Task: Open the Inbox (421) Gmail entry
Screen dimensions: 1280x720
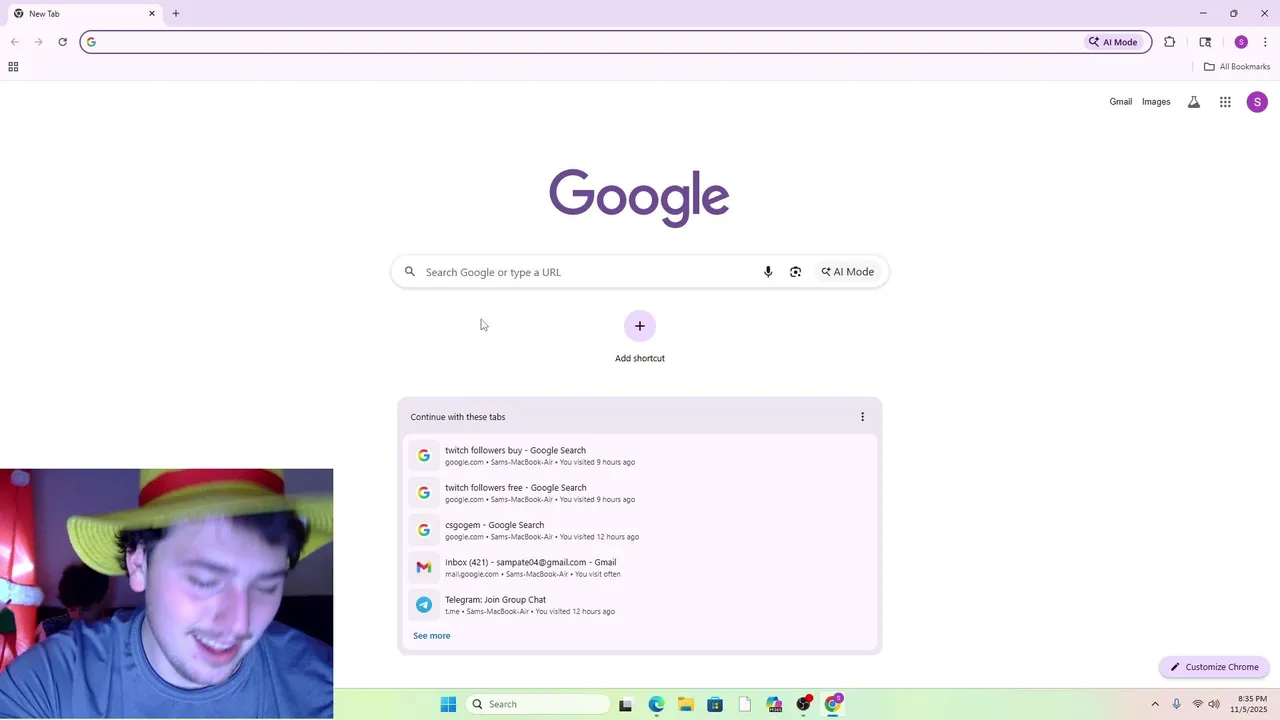Action: pyautogui.click(x=640, y=568)
